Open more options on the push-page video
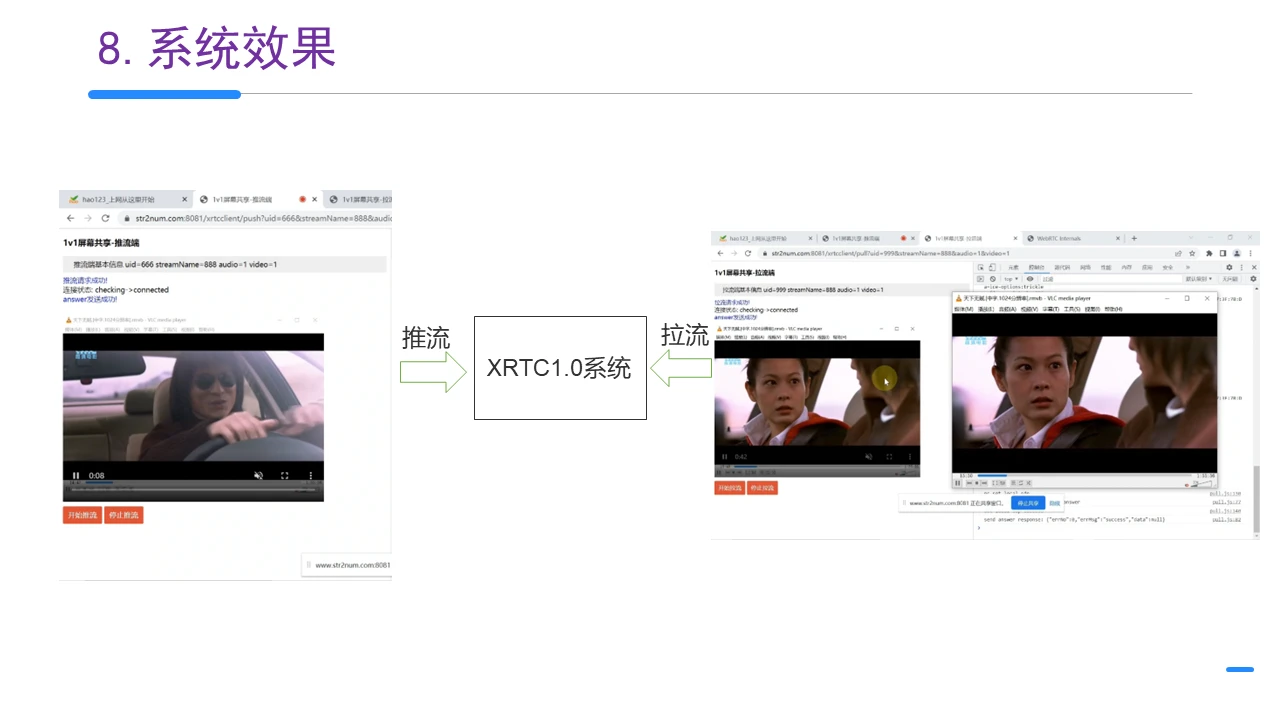Image resolution: width=1280 pixels, height=720 pixels. pos(311,475)
